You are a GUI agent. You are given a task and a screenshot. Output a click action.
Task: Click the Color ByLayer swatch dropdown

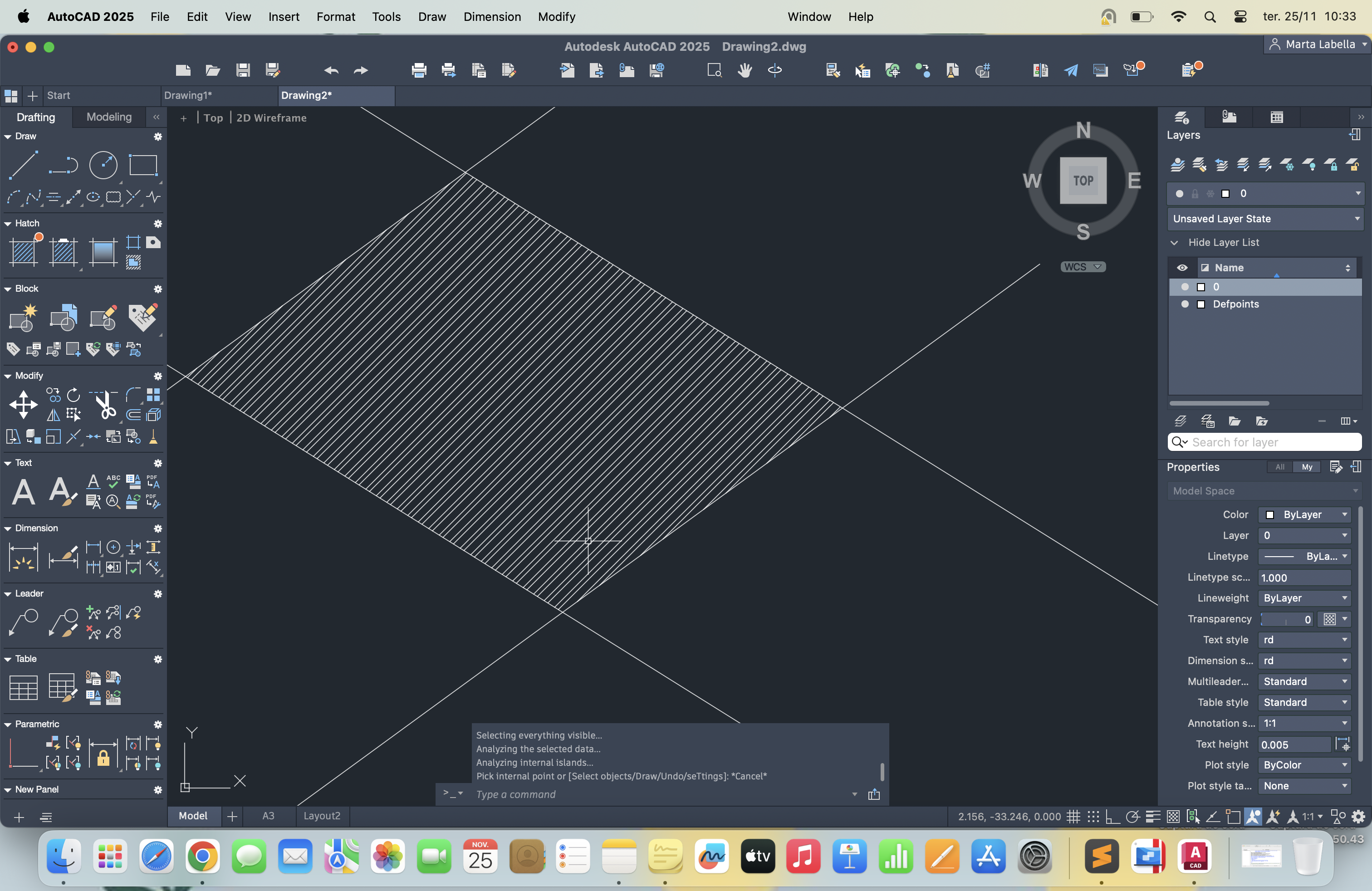[1304, 514]
